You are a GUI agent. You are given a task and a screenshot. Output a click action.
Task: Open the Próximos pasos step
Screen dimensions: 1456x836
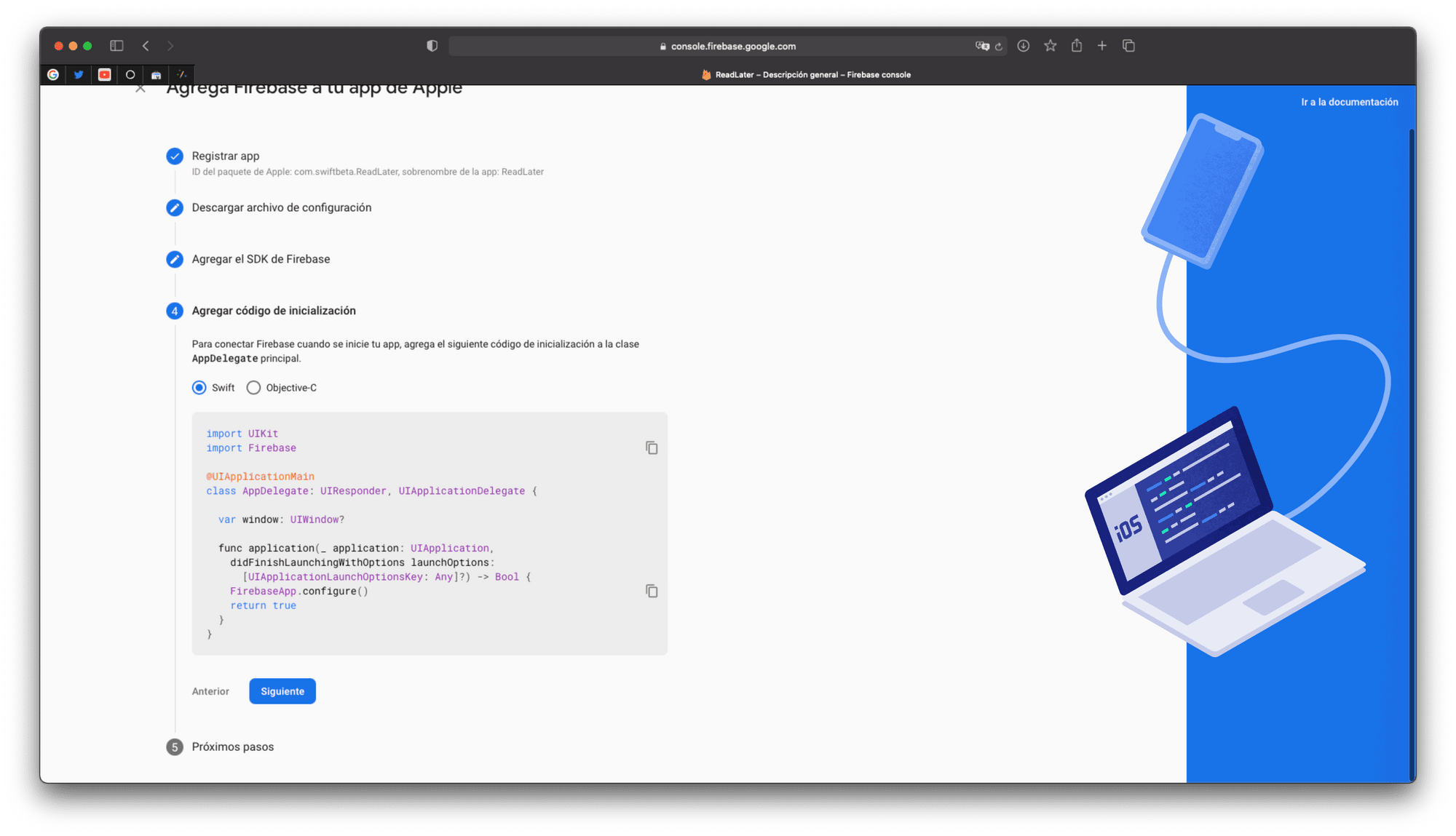(x=233, y=747)
